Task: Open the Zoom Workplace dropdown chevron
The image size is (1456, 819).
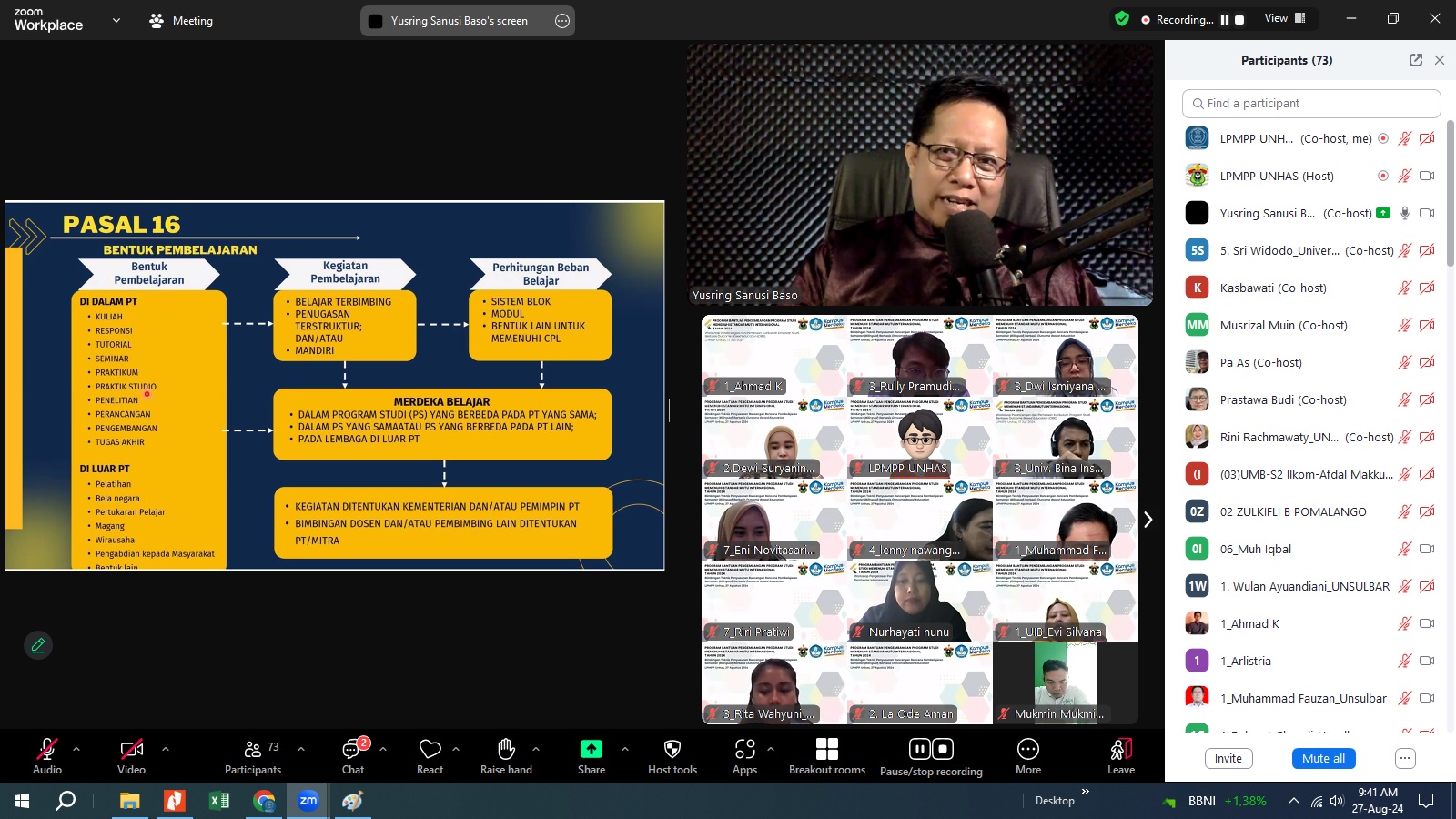Action: tap(116, 20)
